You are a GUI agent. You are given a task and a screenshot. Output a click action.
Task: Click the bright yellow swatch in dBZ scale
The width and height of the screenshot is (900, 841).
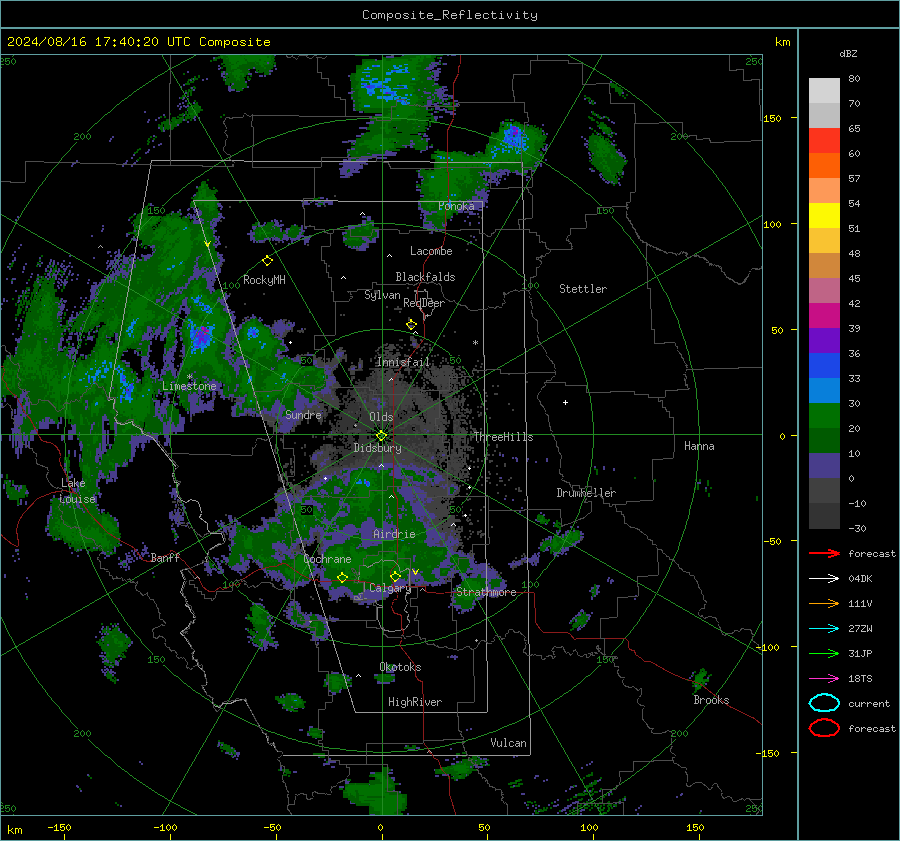pos(824,215)
